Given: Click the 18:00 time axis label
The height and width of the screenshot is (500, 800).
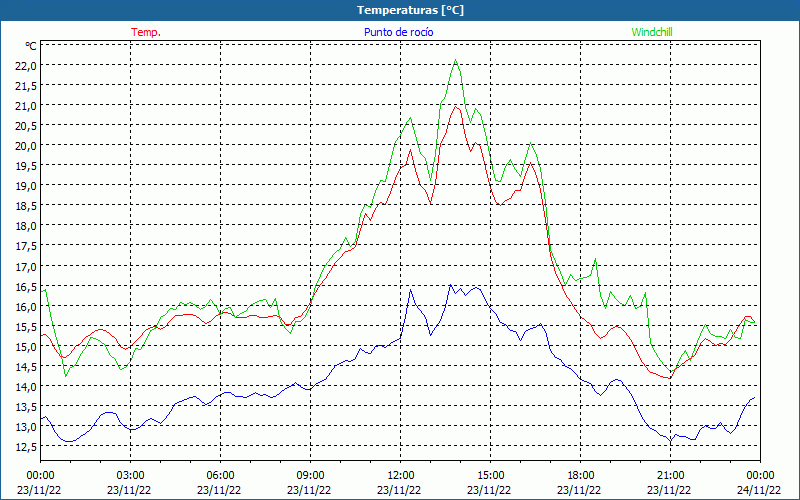Looking at the screenshot, I should click(581, 476).
